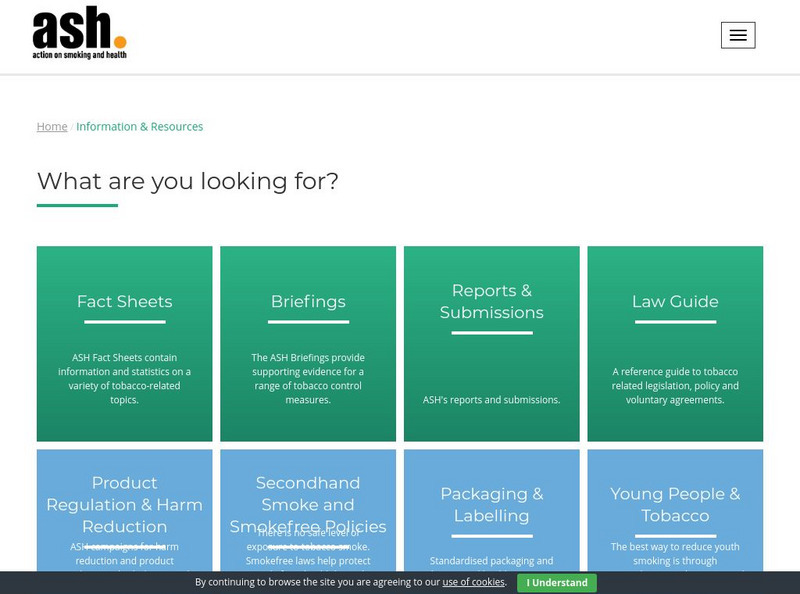Open the hamburger navigation menu

click(738, 35)
